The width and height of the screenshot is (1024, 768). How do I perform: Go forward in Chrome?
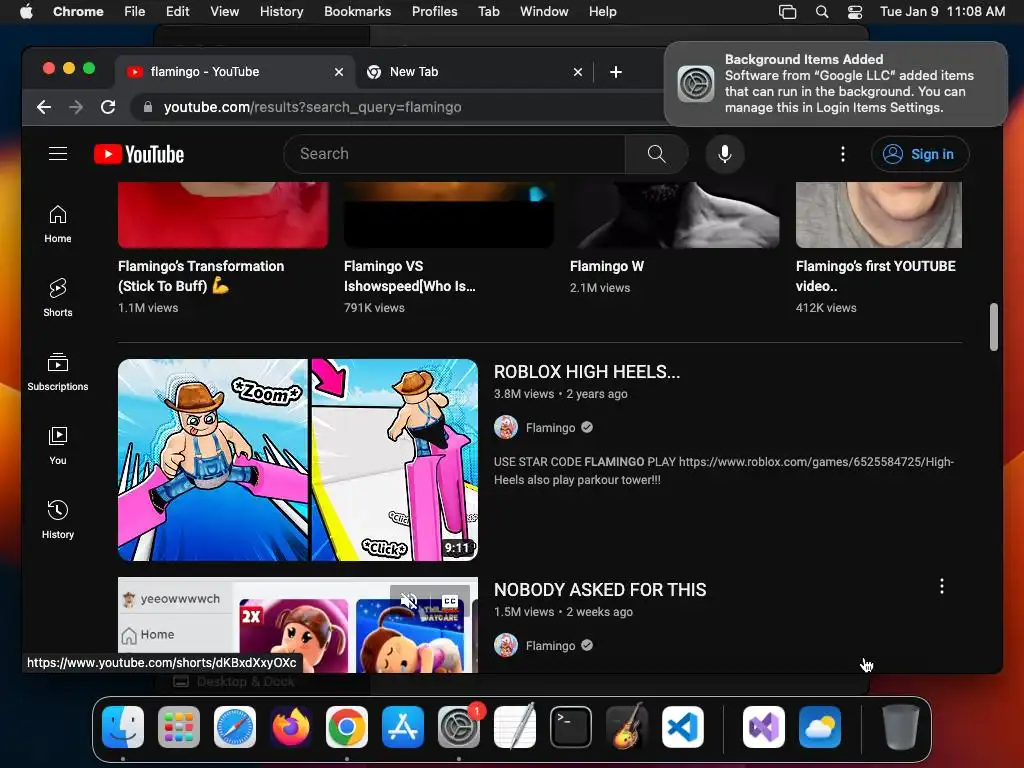click(x=76, y=107)
